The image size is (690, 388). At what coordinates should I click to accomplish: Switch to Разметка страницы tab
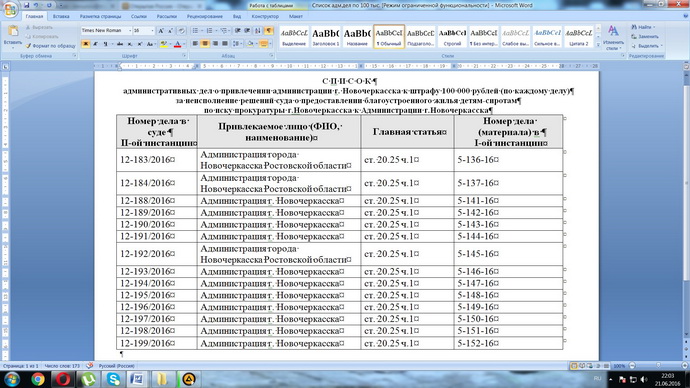pos(100,16)
